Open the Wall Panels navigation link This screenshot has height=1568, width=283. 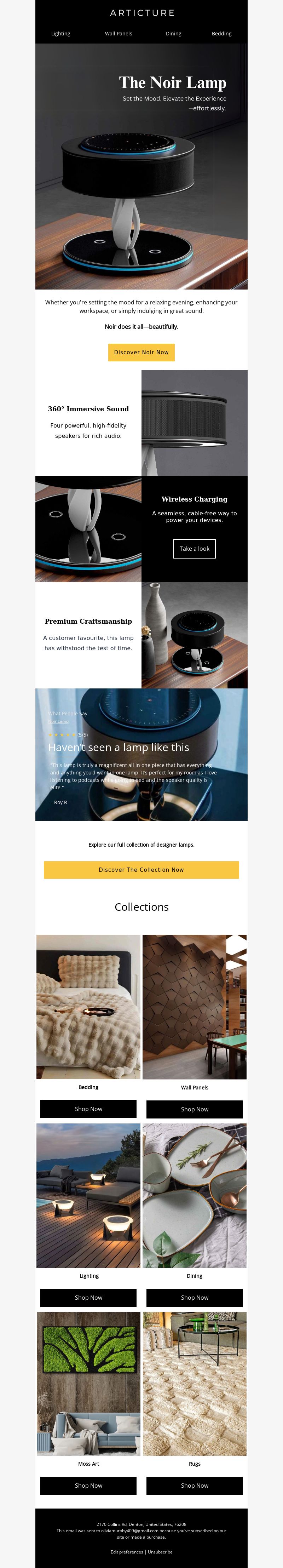[x=119, y=34]
